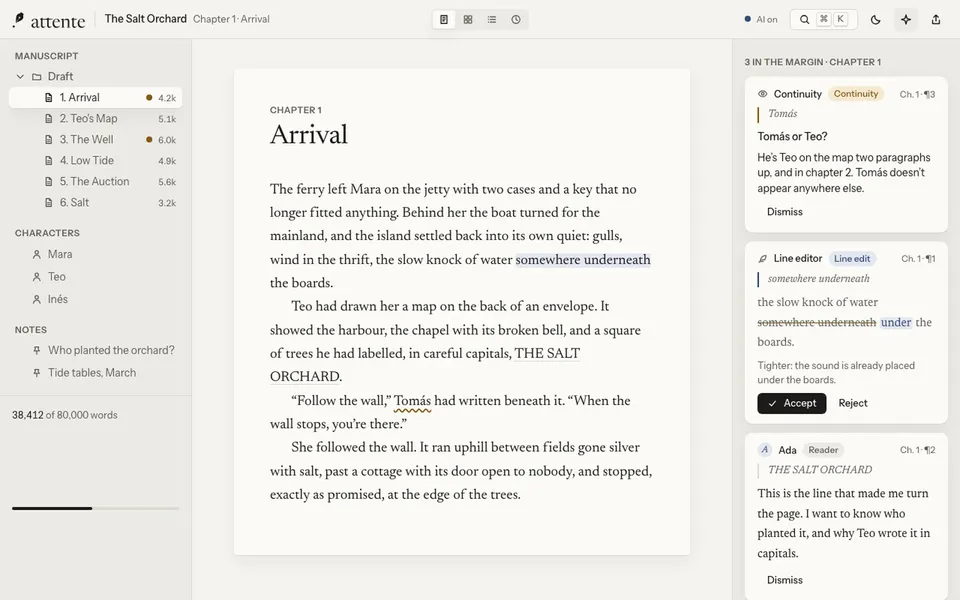Screen dimensions: 960x600
Task: Click document icon beside 3. The Well
Action: (x=49, y=140)
